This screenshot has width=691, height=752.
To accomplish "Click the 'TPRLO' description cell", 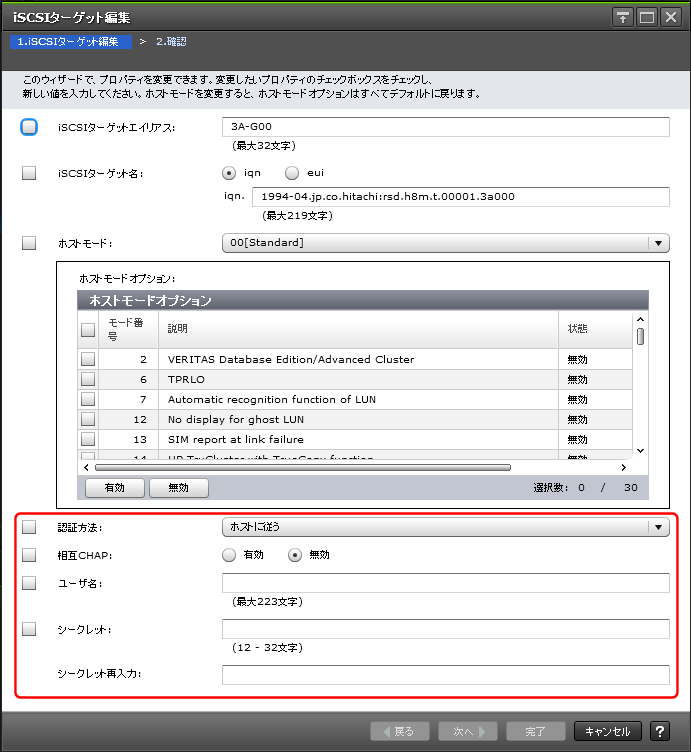I will pyautogui.click(x=358, y=379).
